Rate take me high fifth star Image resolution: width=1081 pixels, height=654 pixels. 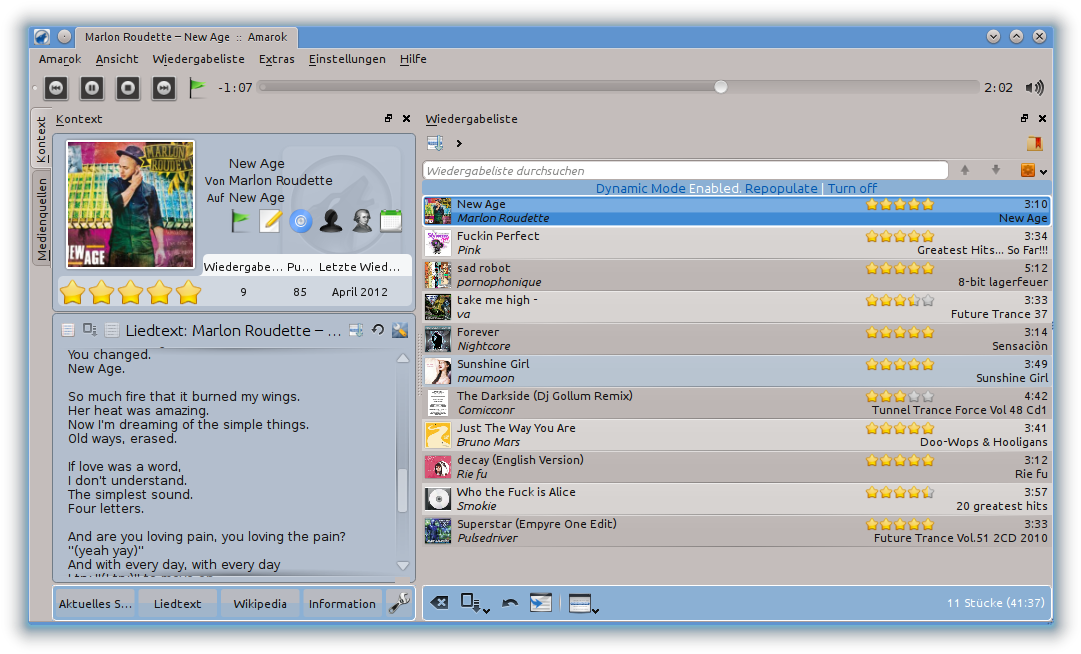(928, 300)
